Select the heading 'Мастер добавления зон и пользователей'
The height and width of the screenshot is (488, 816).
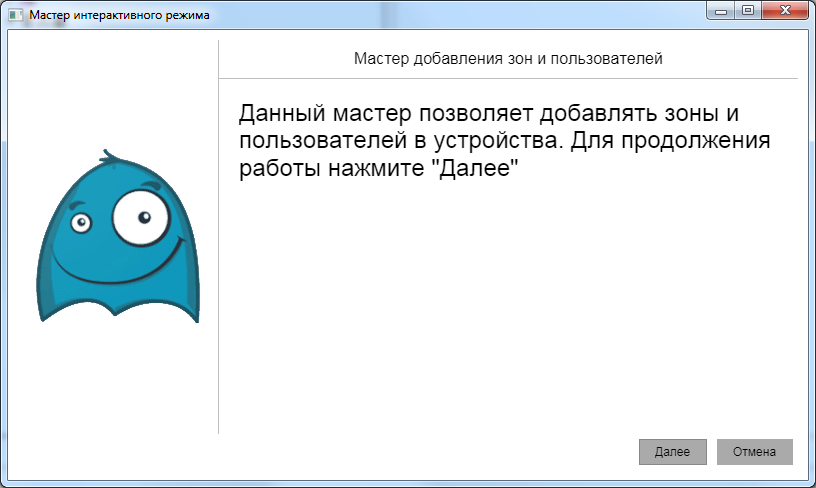tap(508, 59)
